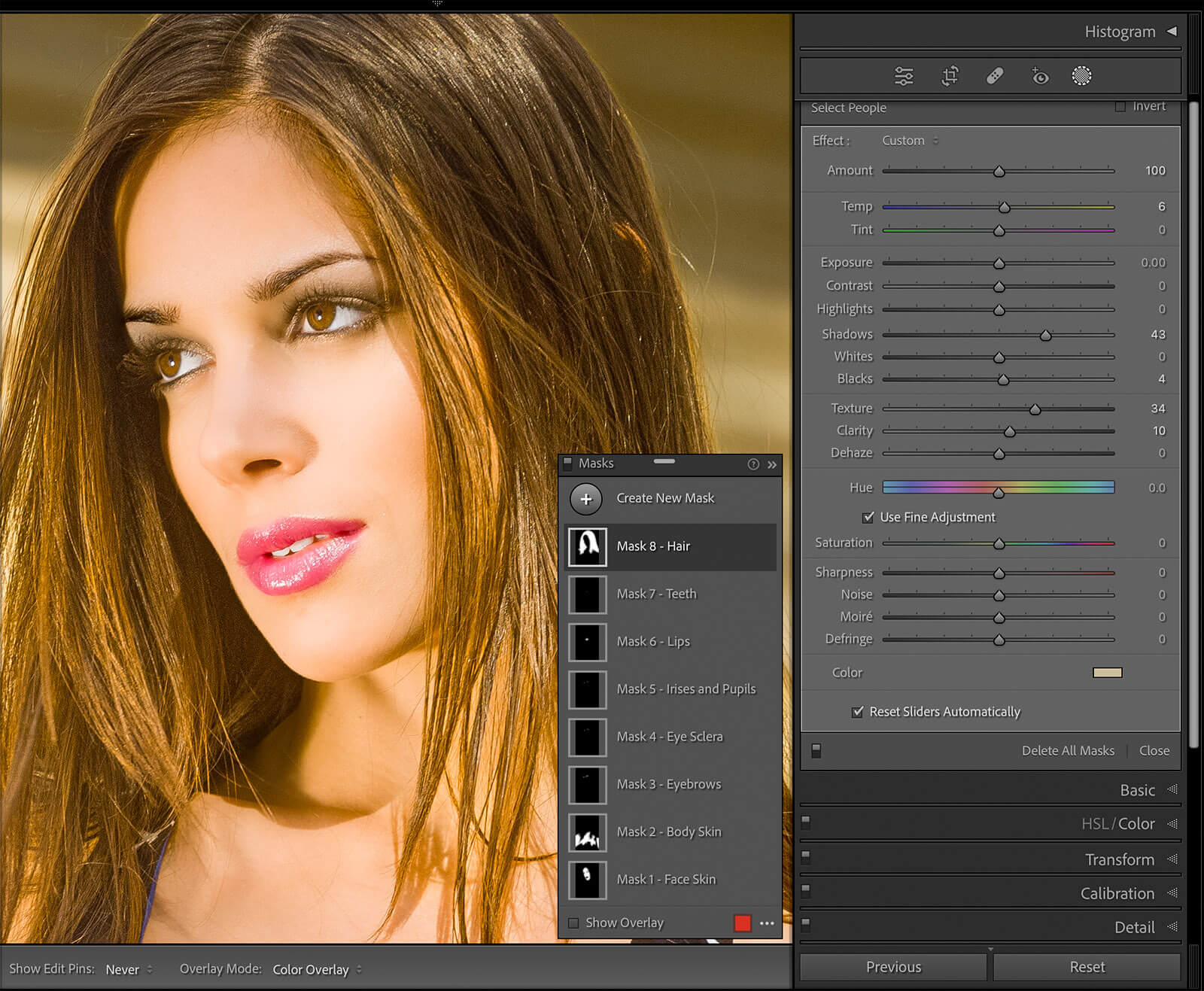
Task: Select the Crop overlay tool
Action: click(950, 76)
